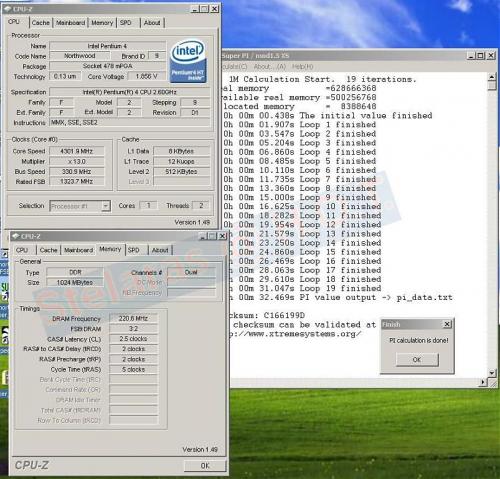Minimize the top CPU-Z window

[195, 9]
